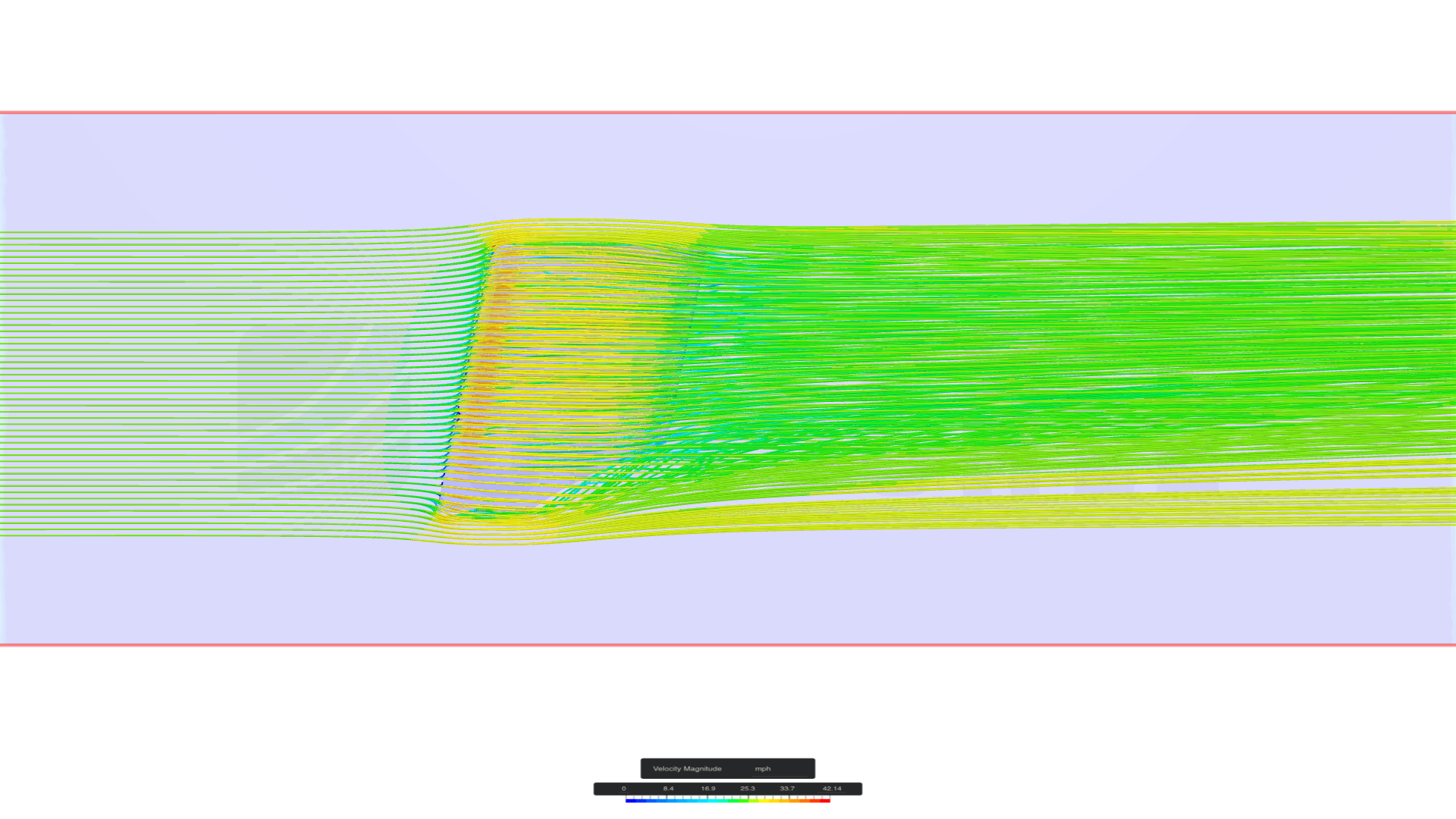Click blue end of velocity color bar
Image resolution: width=1456 pixels, height=819 pixels.
(631, 801)
